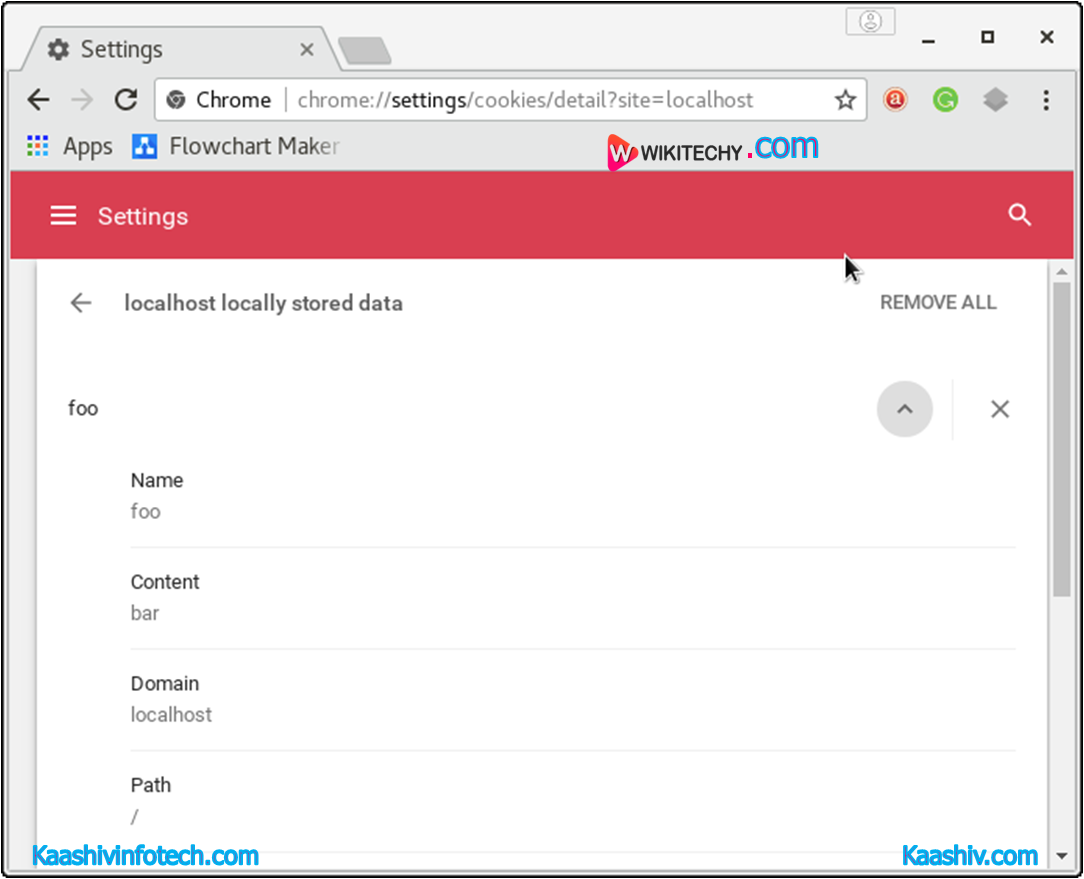1084x879 pixels.
Task: Click the scroll down arrow on scrollbar
Action: point(1061,856)
